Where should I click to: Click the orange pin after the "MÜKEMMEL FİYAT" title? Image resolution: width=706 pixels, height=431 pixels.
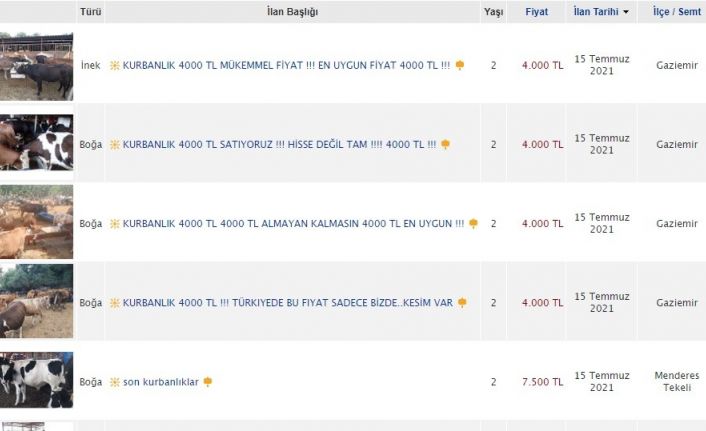coord(460,65)
